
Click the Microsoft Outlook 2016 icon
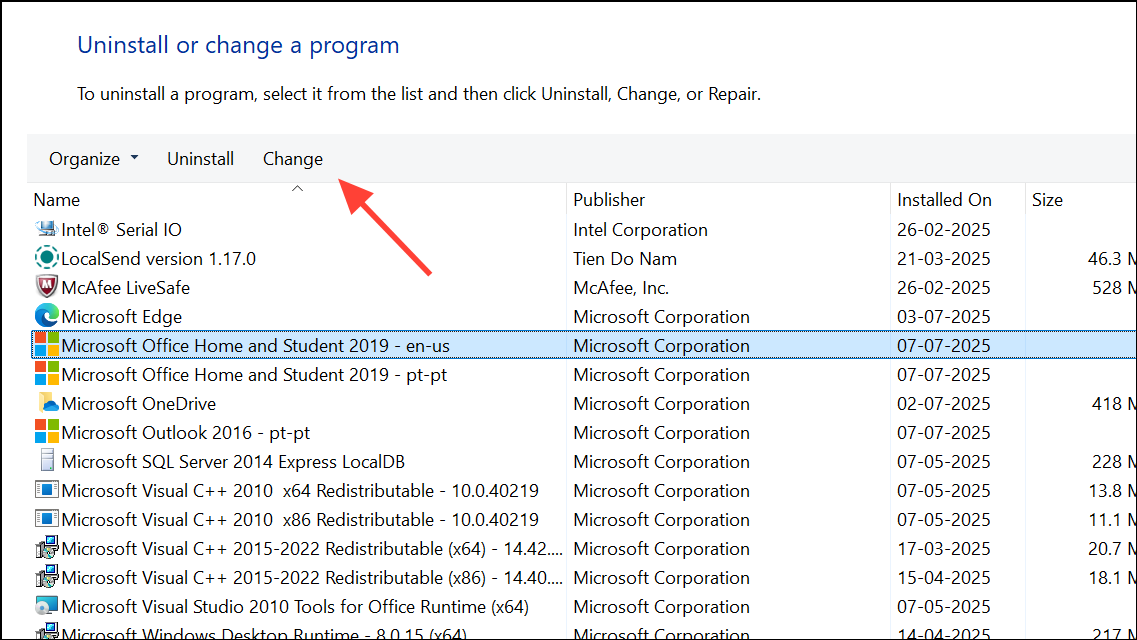tap(46, 432)
